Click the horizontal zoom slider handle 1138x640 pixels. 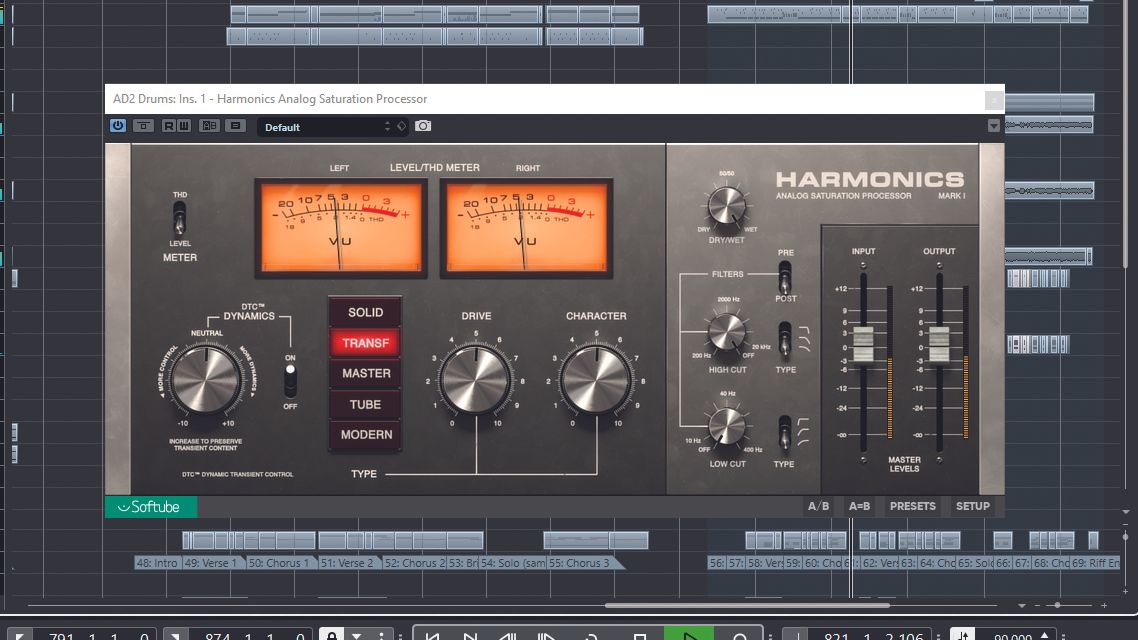tap(1057, 605)
